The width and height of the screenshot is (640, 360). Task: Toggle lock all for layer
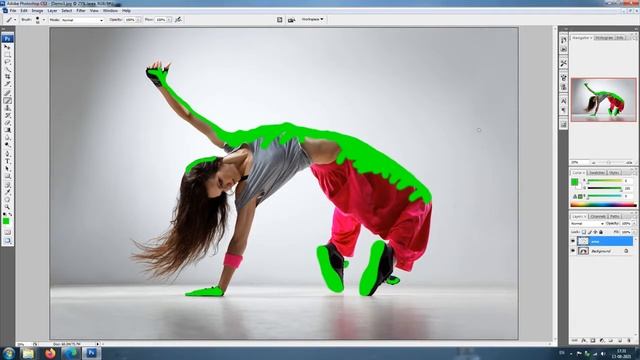click(x=601, y=232)
